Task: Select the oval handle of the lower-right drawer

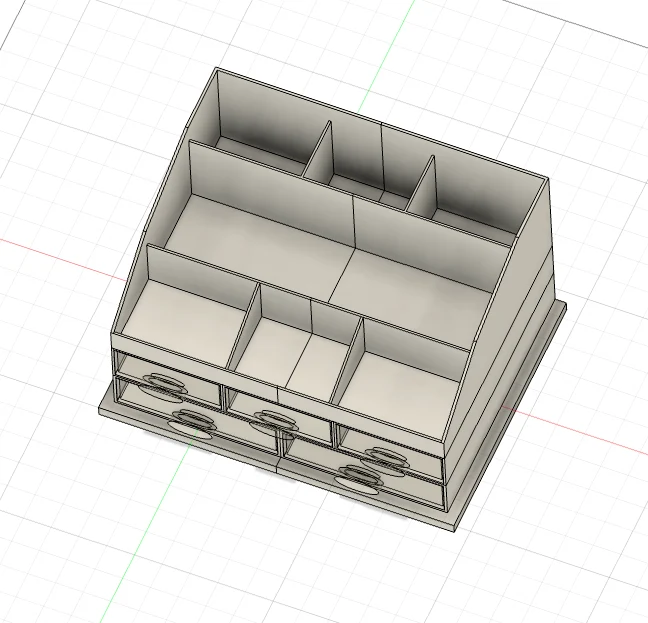Action: [x=358, y=479]
